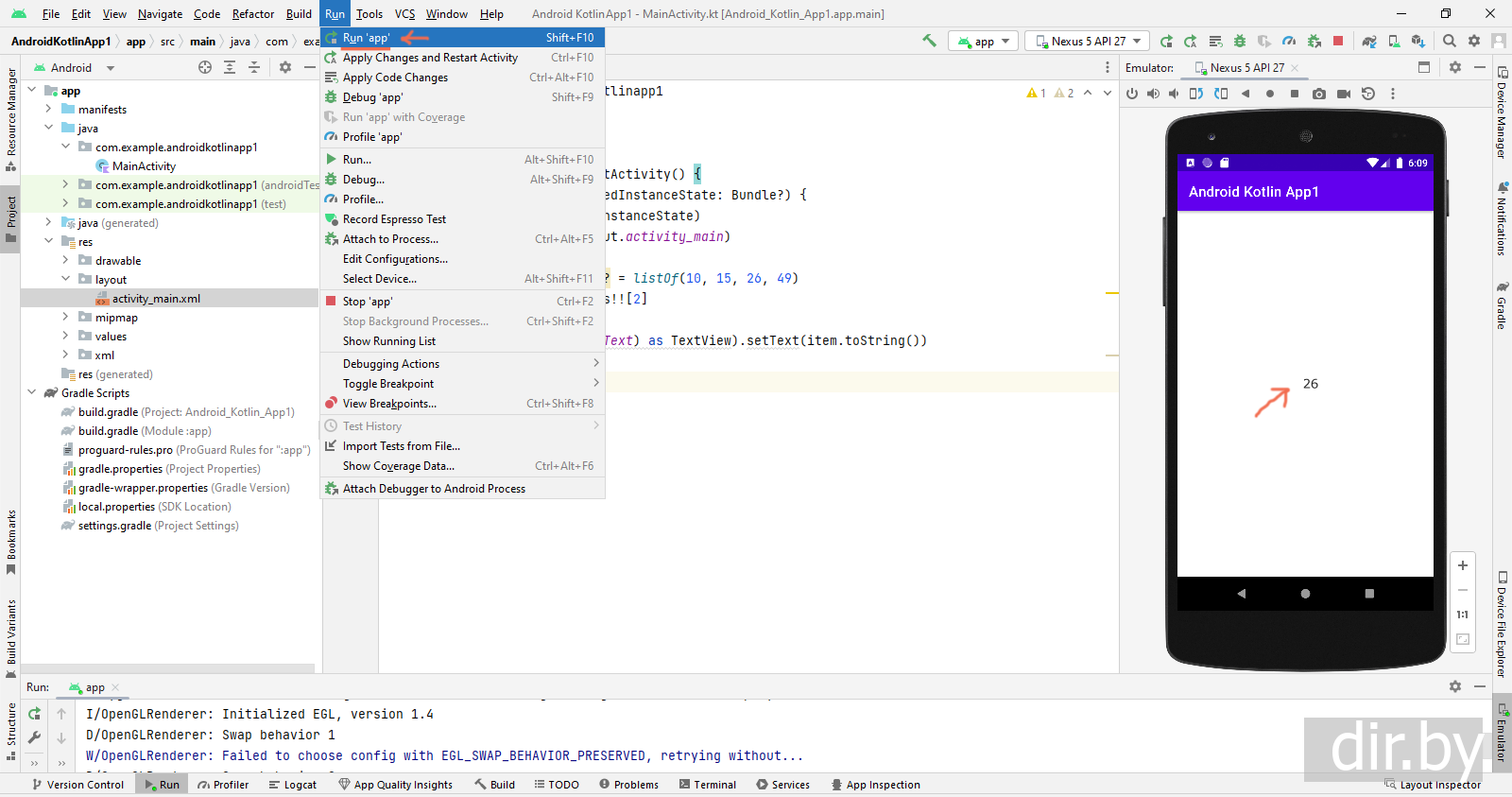Image resolution: width=1512 pixels, height=797 pixels.
Task: Click the Debug app bug icon in toolbar
Action: coord(1240,41)
